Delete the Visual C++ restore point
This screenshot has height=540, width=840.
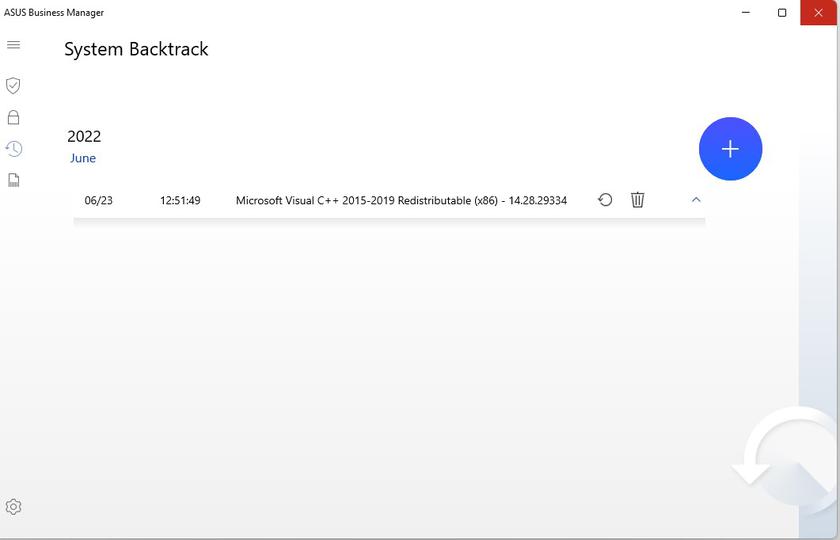click(x=637, y=200)
